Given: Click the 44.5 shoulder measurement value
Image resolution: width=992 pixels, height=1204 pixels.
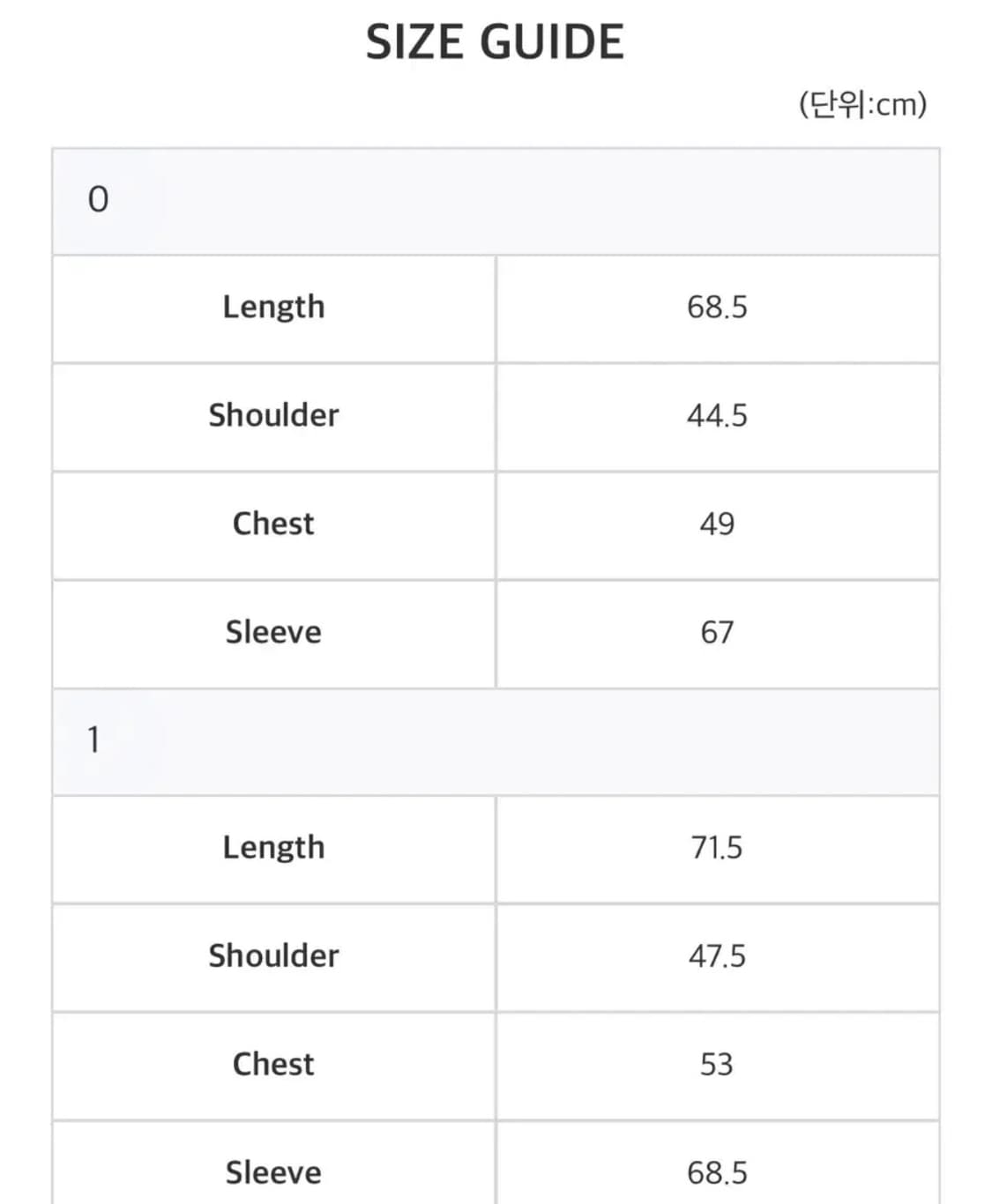Looking at the screenshot, I should (x=717, y=415).
